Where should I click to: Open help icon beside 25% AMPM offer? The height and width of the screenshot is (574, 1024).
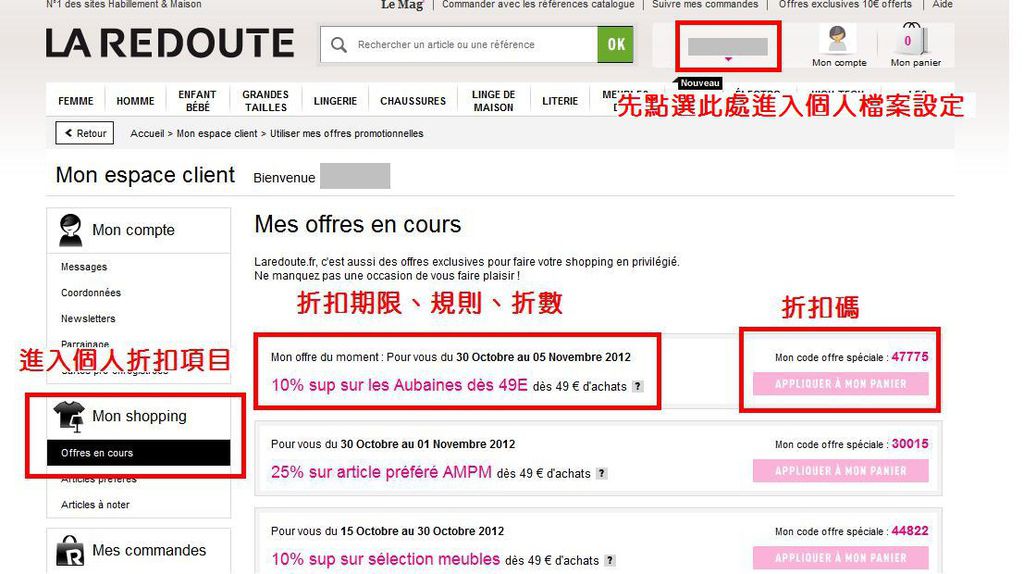(601, 473)
